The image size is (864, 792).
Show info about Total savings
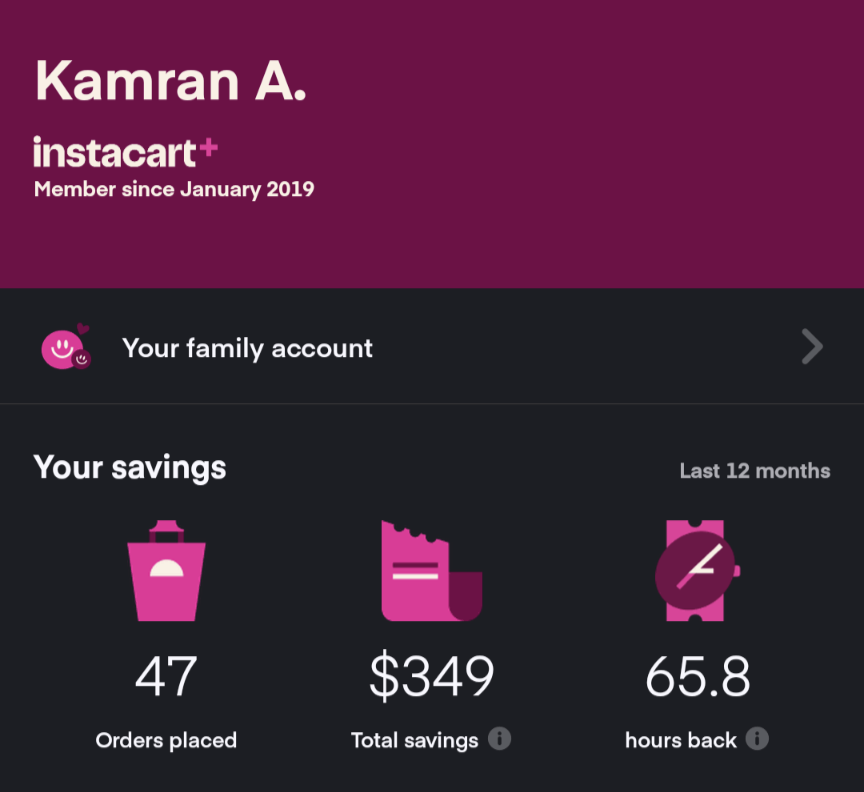point(499,739)
